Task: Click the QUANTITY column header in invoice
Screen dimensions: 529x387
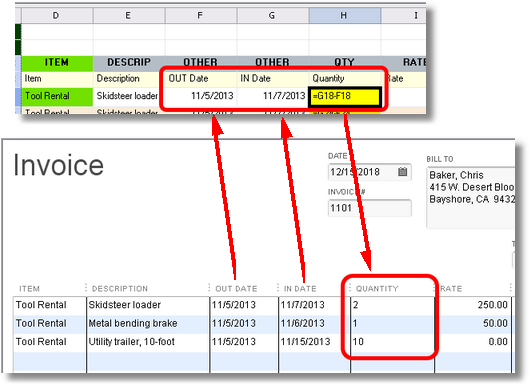Action: point(377,289)
